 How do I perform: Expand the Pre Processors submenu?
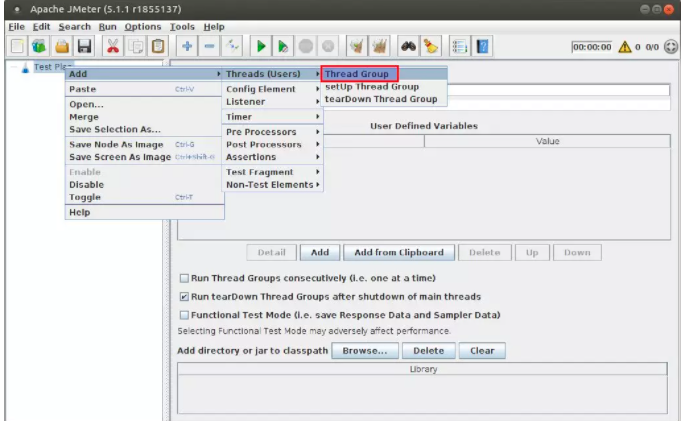point(272,132)
